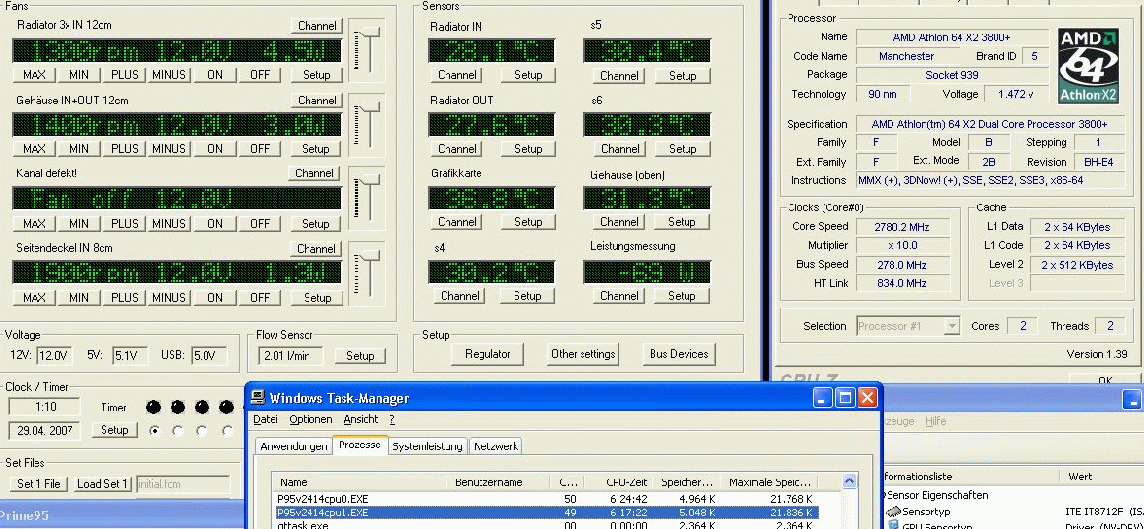Image resolution: width=1144 pixels, height=529 pixels.
Task: Open the Regulator settings
Action: [487, 354]
